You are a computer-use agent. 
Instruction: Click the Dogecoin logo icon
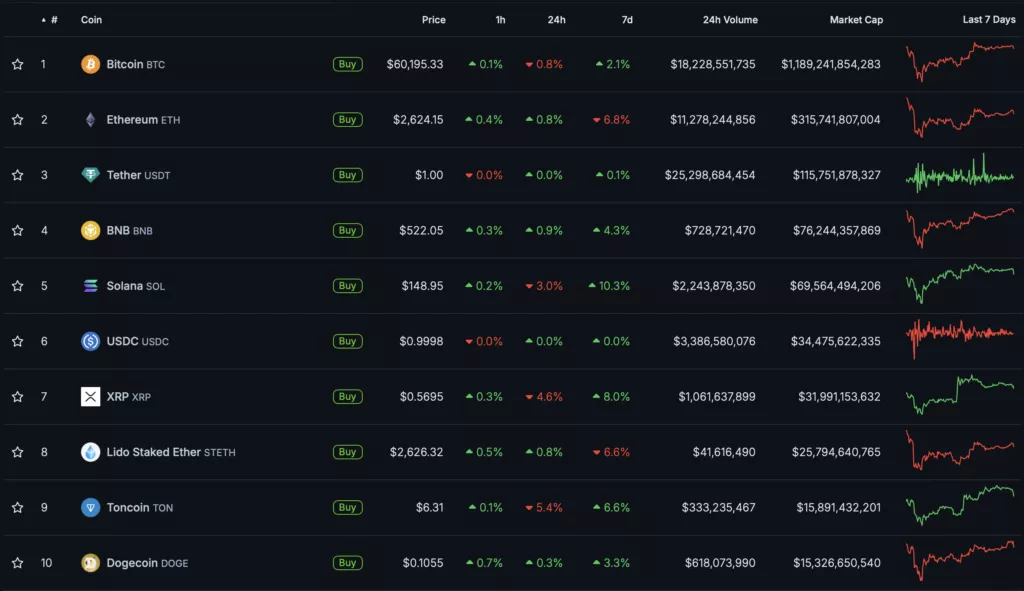pyautogui.click(x=90, y=563)
